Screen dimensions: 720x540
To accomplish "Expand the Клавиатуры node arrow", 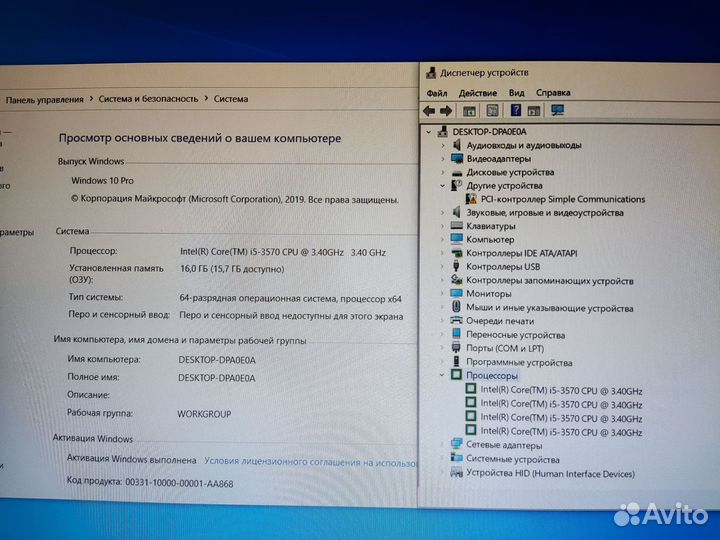I will (443, 226).
